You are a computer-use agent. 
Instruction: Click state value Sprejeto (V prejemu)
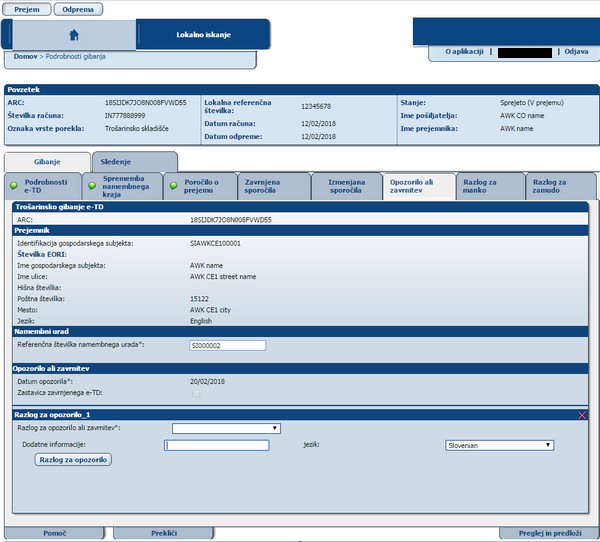(x=532, y=103)
